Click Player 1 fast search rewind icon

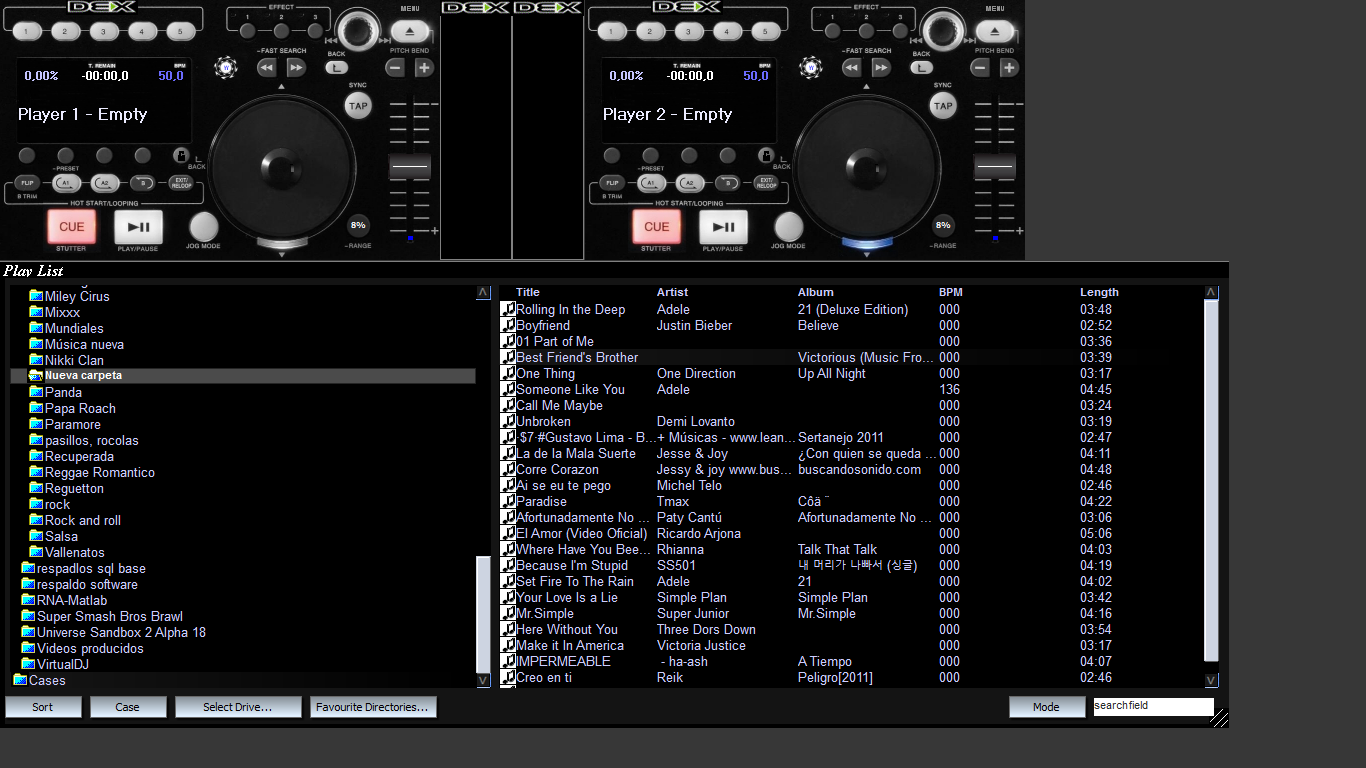pyautogui.click(x=266, y=68)
